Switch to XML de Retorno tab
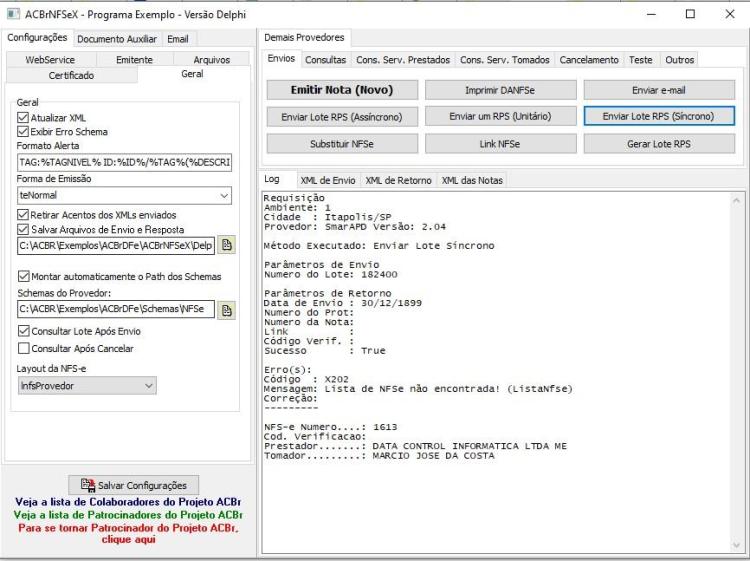The width and height of the screenshot is (750, 561). [398, 180]
